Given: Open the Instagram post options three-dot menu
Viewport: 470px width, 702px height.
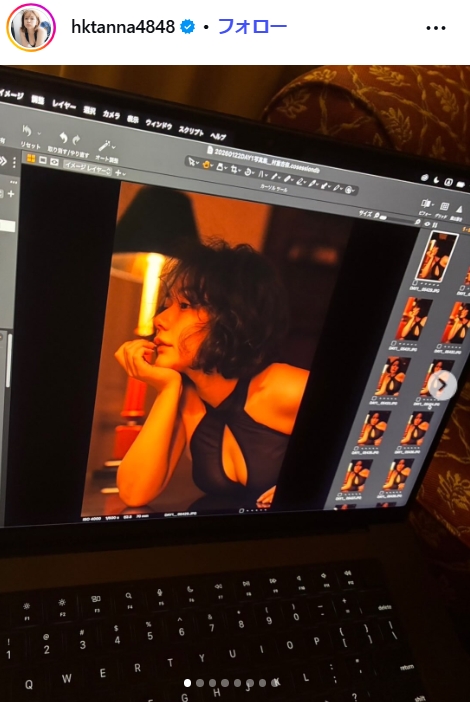Looking at the screenshot, I should (x=435, y=28).
